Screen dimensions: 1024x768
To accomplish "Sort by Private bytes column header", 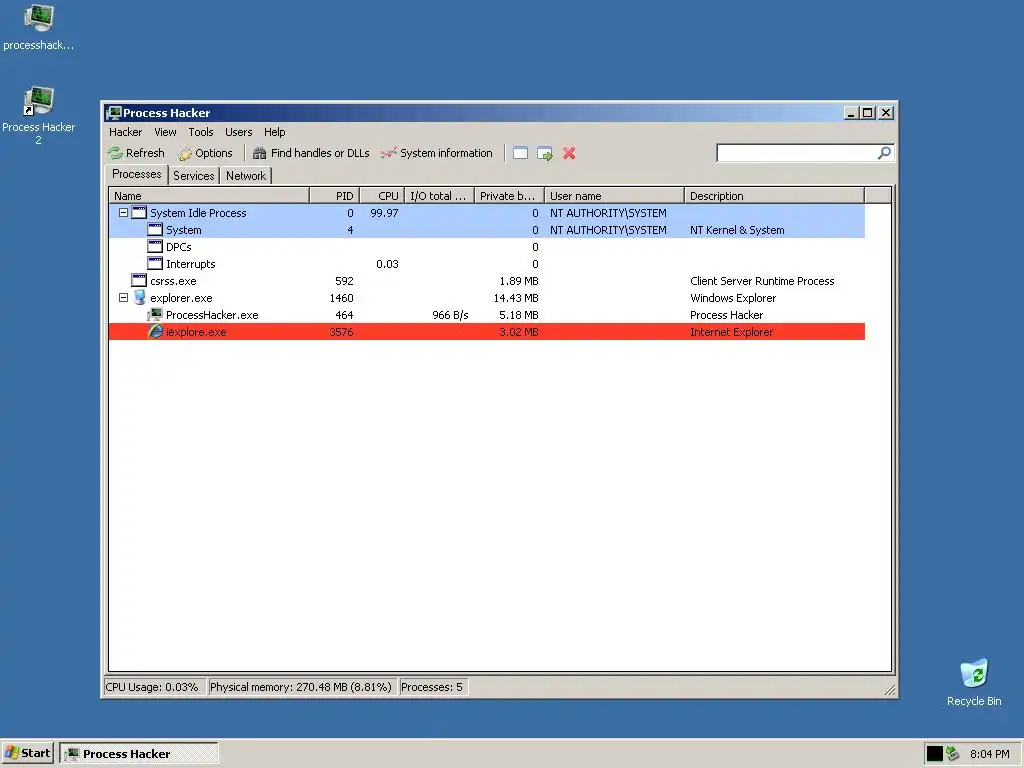I will 509,196.
